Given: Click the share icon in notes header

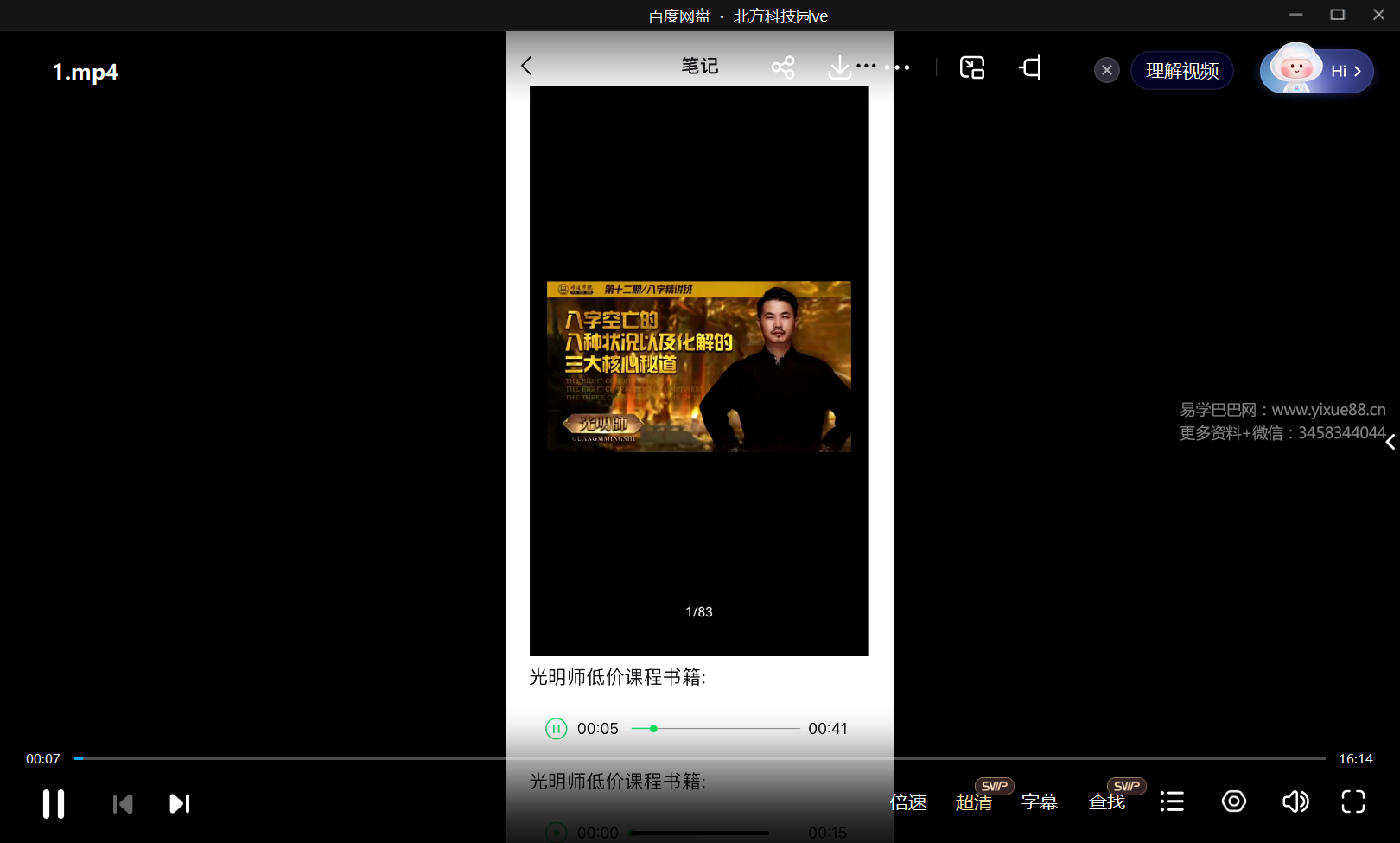Looking at the screenshot, I should (783, 67).
